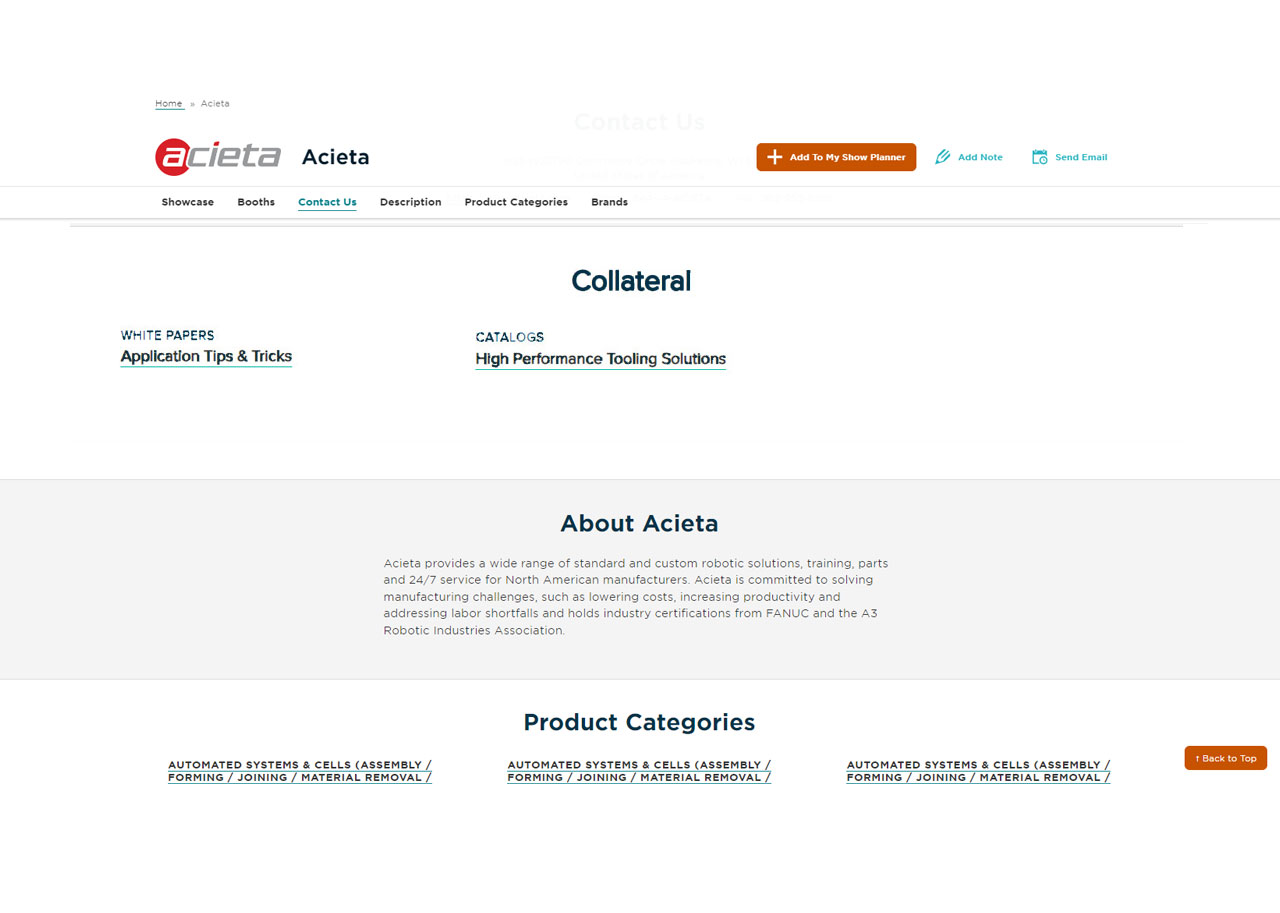Open High Performance Tooling Solutions catalog
The height and width of the screenshot is (913, 1280).
(x=601, y=359)
